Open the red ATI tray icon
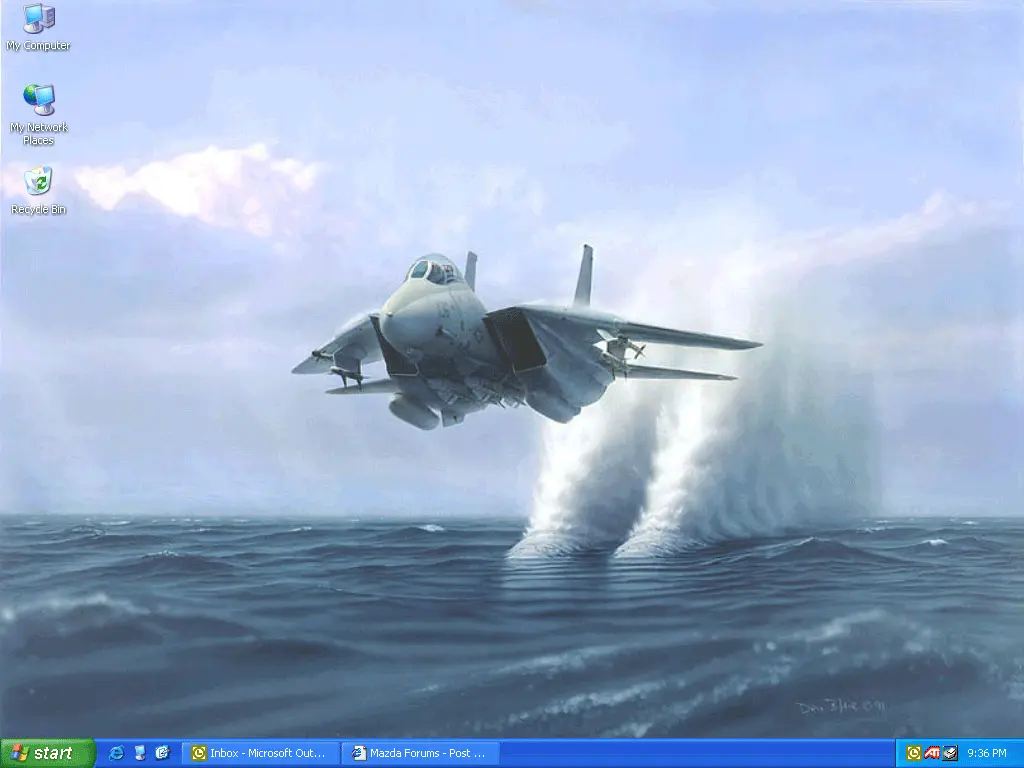Viewport: 1024px width, 768px height. coord(931,753)
